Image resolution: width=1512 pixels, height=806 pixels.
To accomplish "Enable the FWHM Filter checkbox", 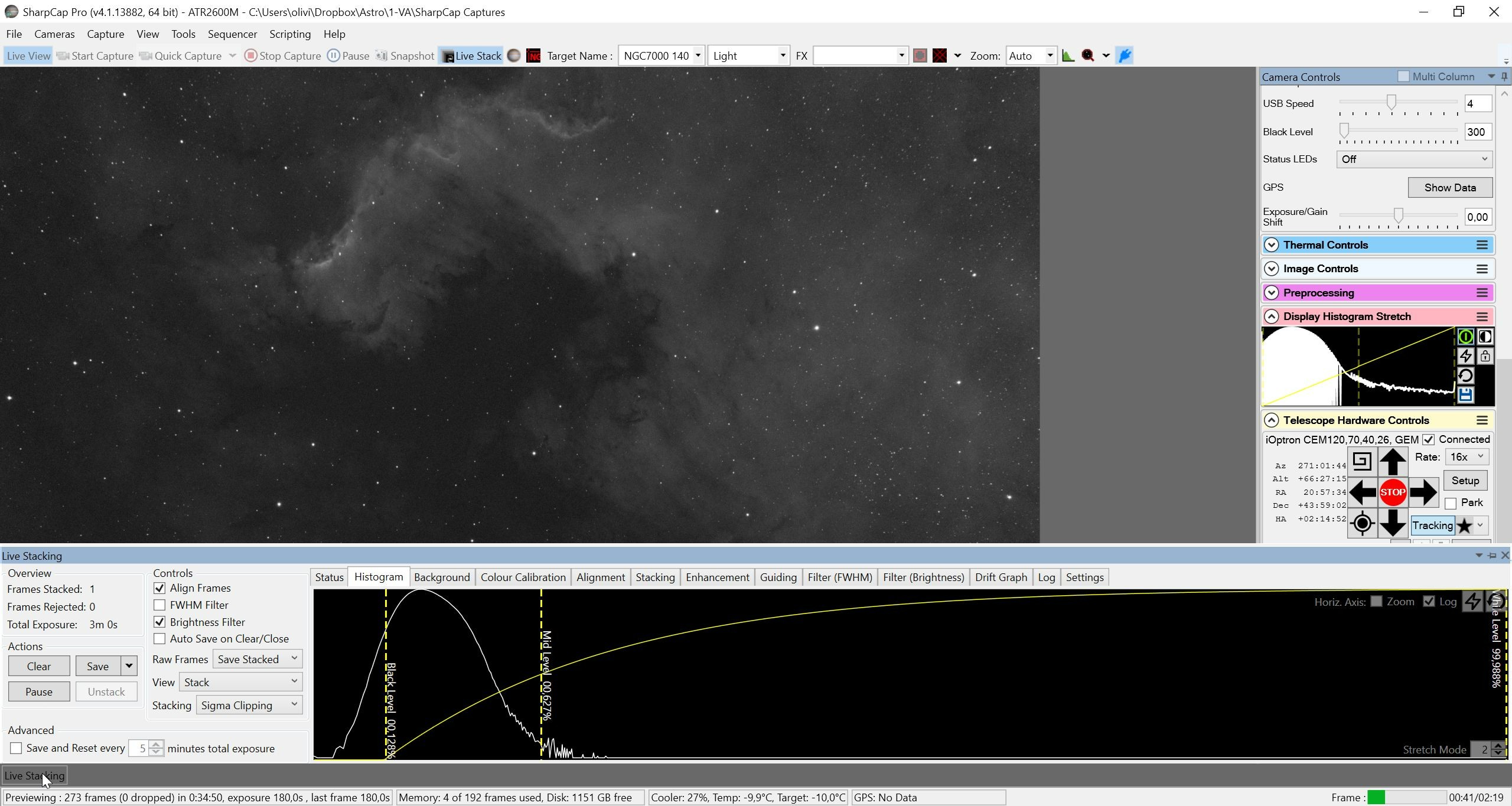I will pyautogui.click(x=159, y=605).
